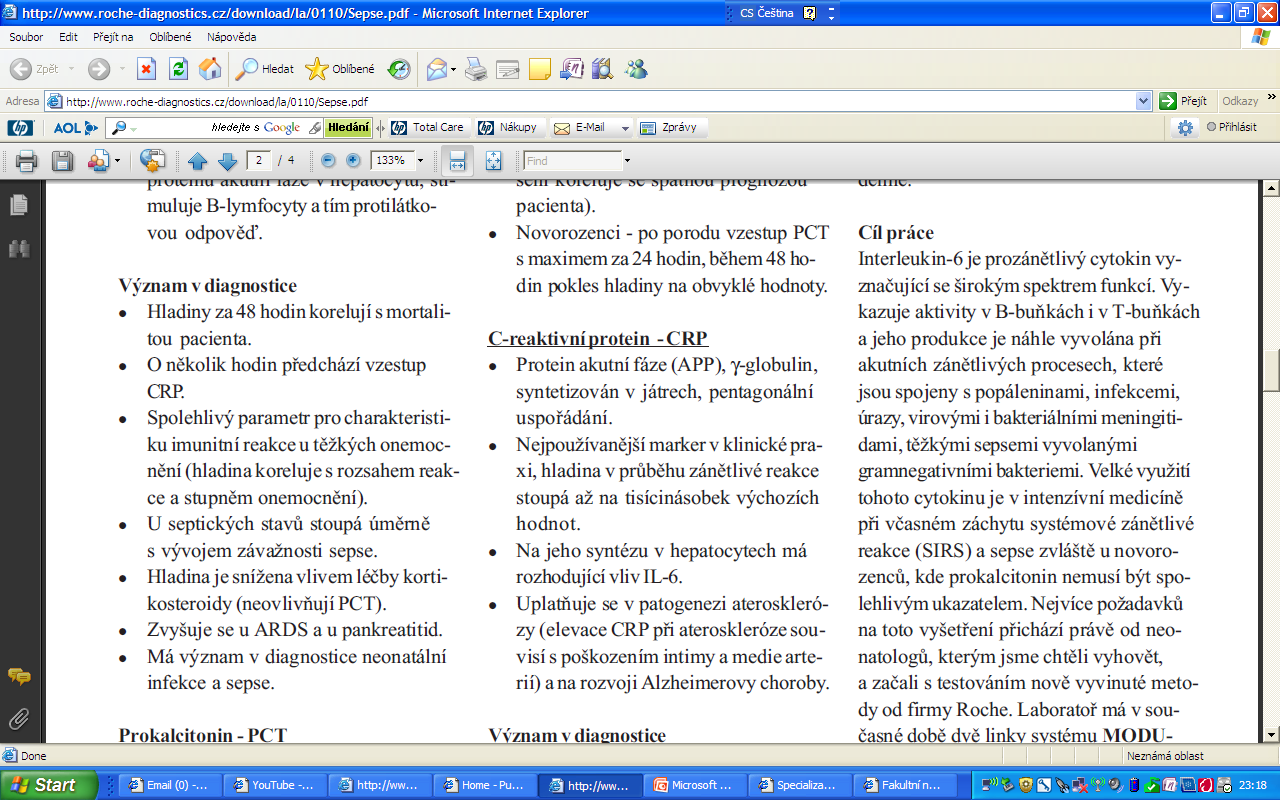1280x800 pixels.
Task: Zoom in with plus button
Action: 353,161
